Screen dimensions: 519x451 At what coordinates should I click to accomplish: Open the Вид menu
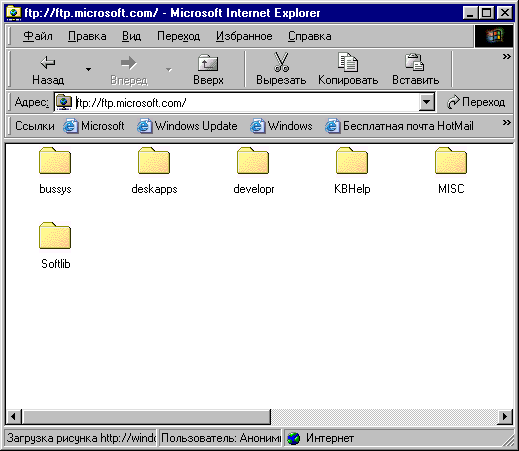tap(131, 36)
